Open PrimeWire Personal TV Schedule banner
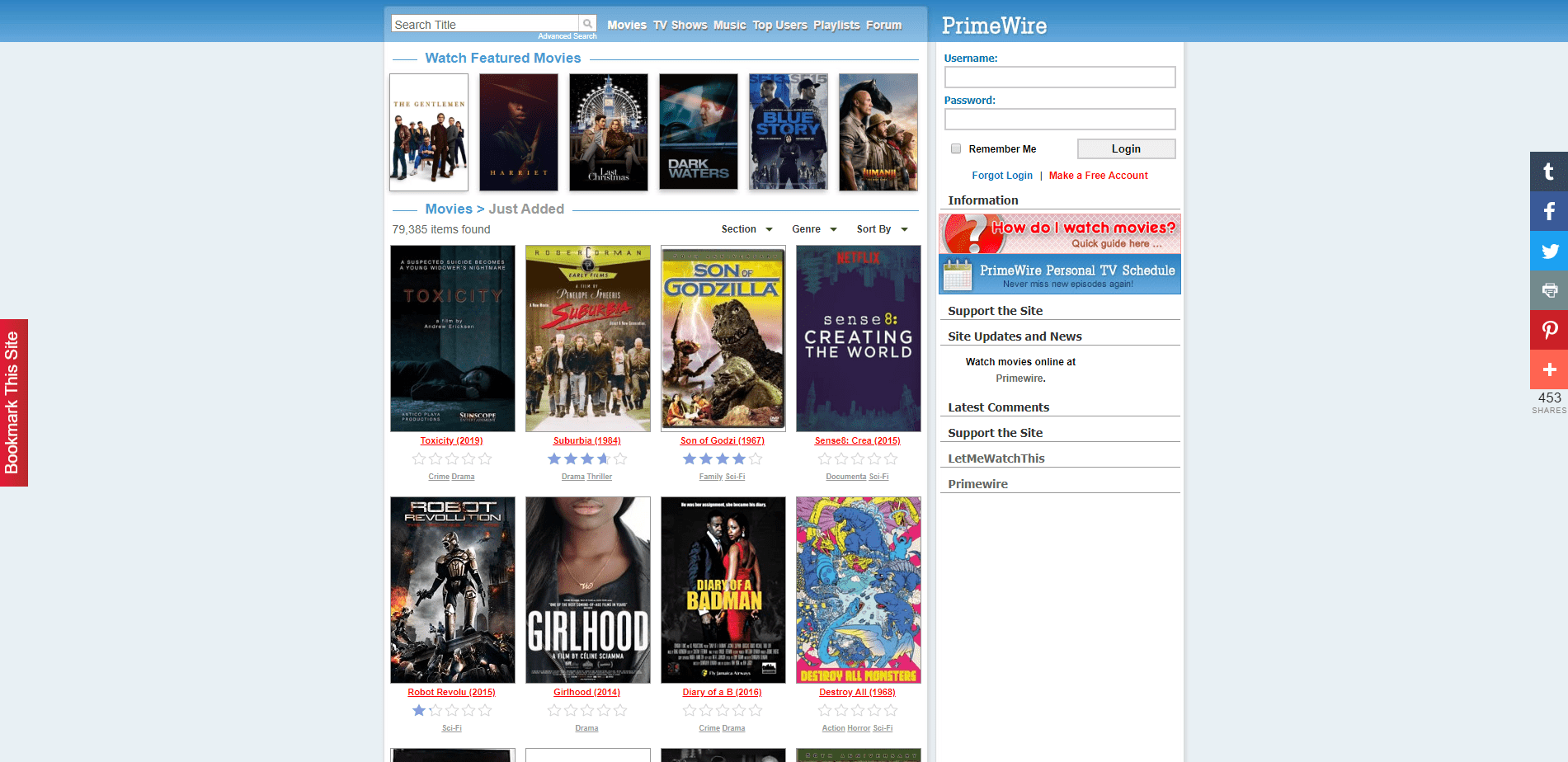Viewport: 1568px width, 762px height. [x=1060, y=274]
